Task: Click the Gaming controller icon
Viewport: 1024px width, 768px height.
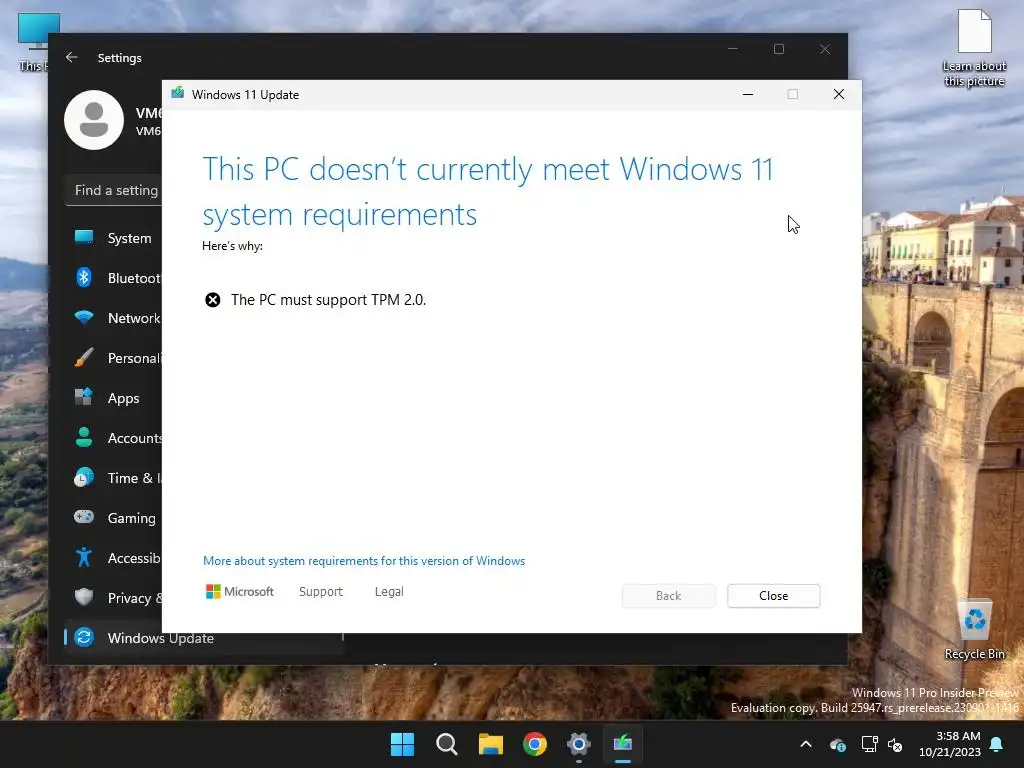Action: 84,517
